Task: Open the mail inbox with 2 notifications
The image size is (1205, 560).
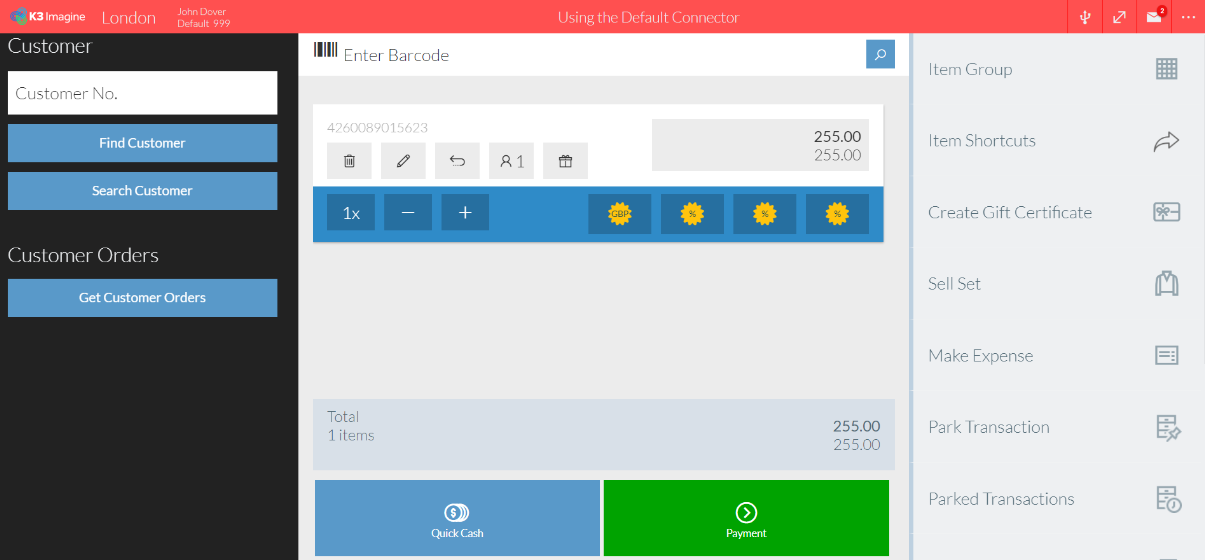Action: (1155, 16)
